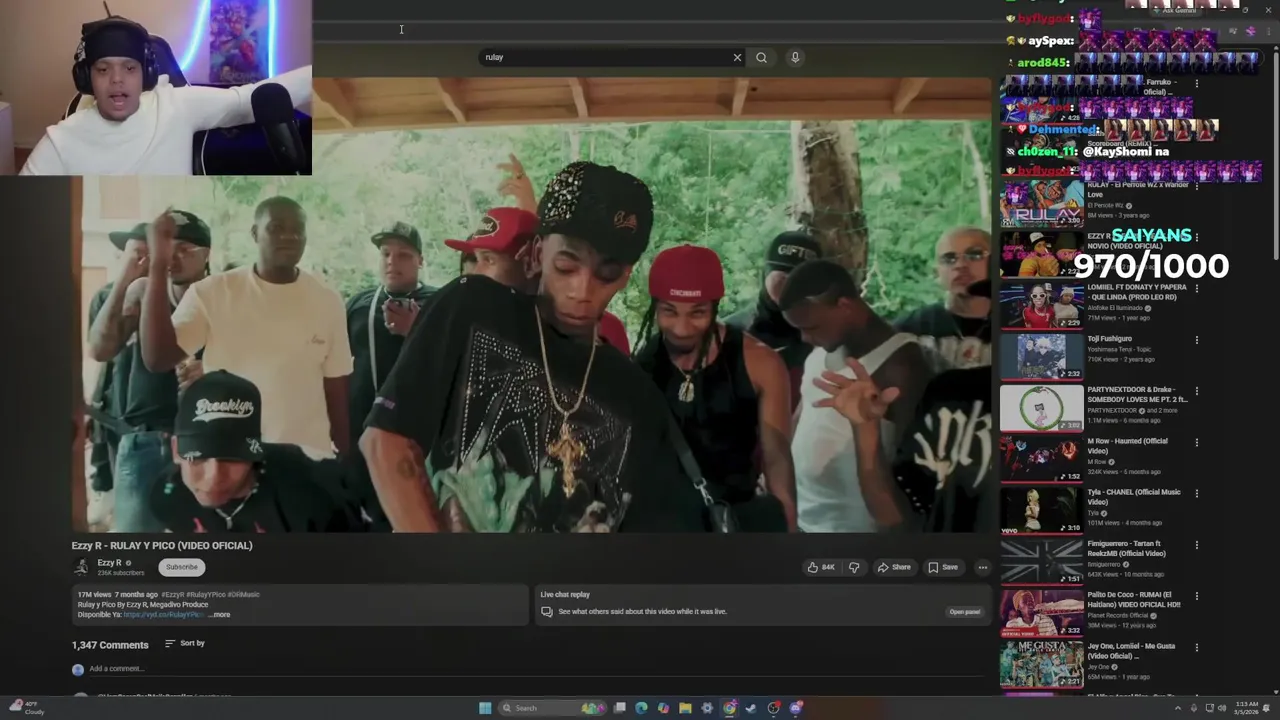Like the video (84K thumbs up)
Viewport: 1280px width, 720px height.
tap(822, 567)
